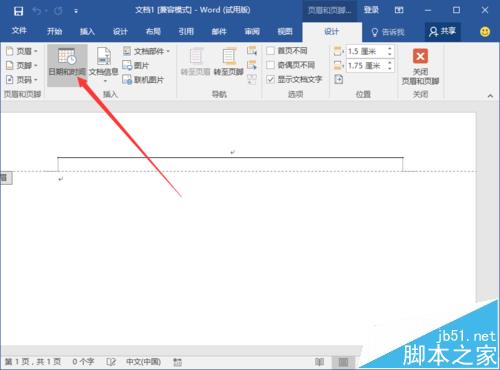The image size is (500, 370).
Task: Click the footer-from-bottom position icon
Action: point(338,65)
